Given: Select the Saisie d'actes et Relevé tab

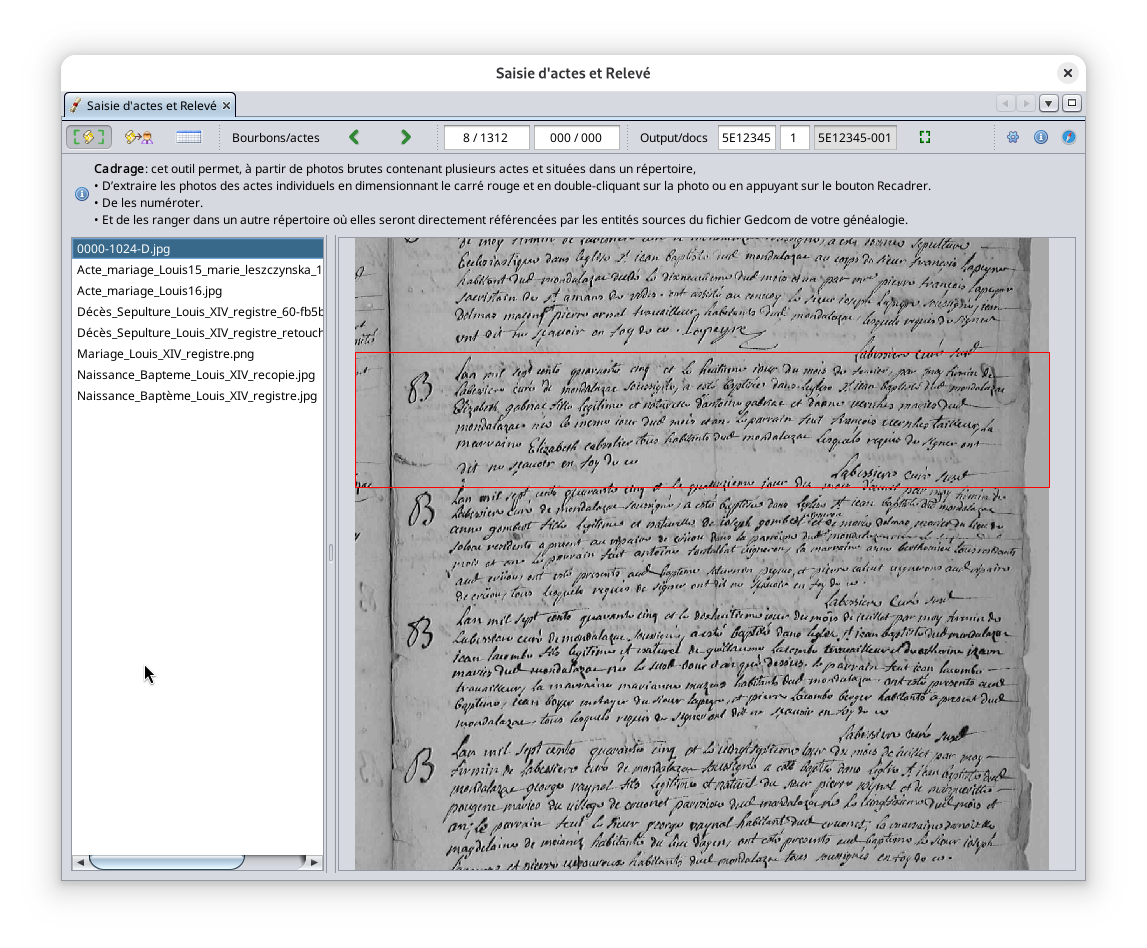Looking at the screenshot, I should pyautogui.click(x=151, y=105).
